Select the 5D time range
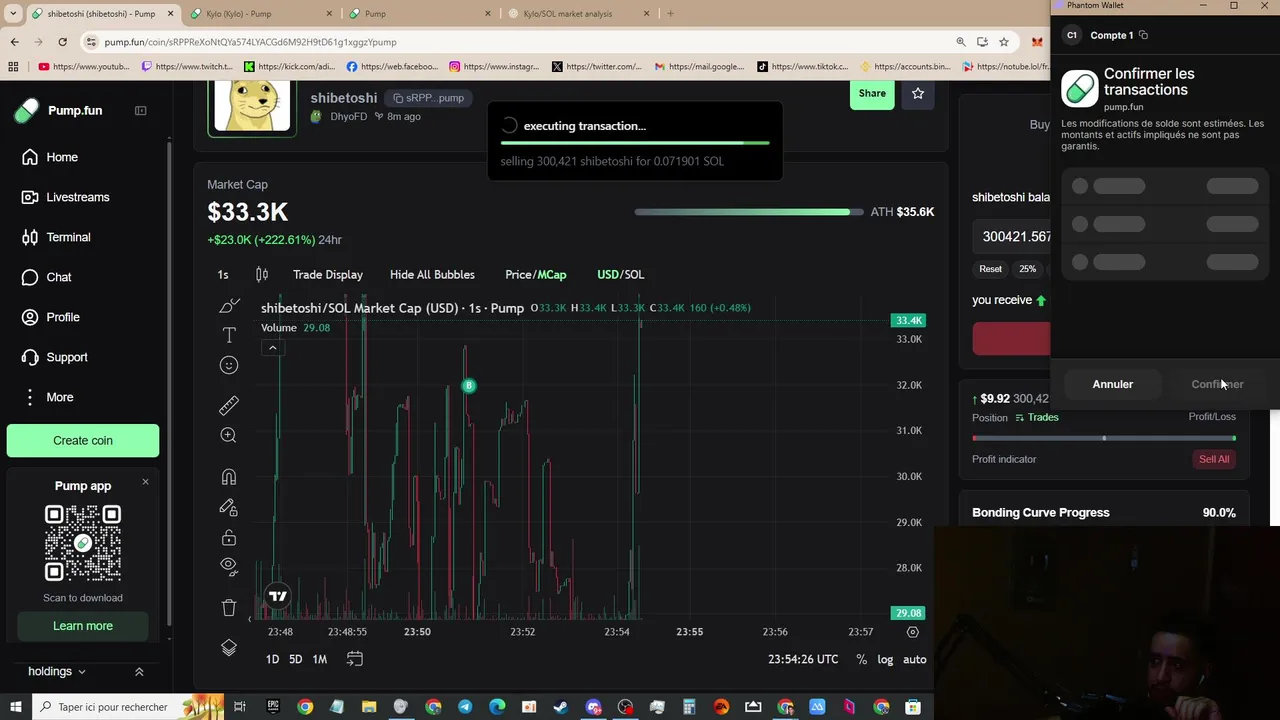Viewport: 1280px width, 720px height. coord(295,659)
